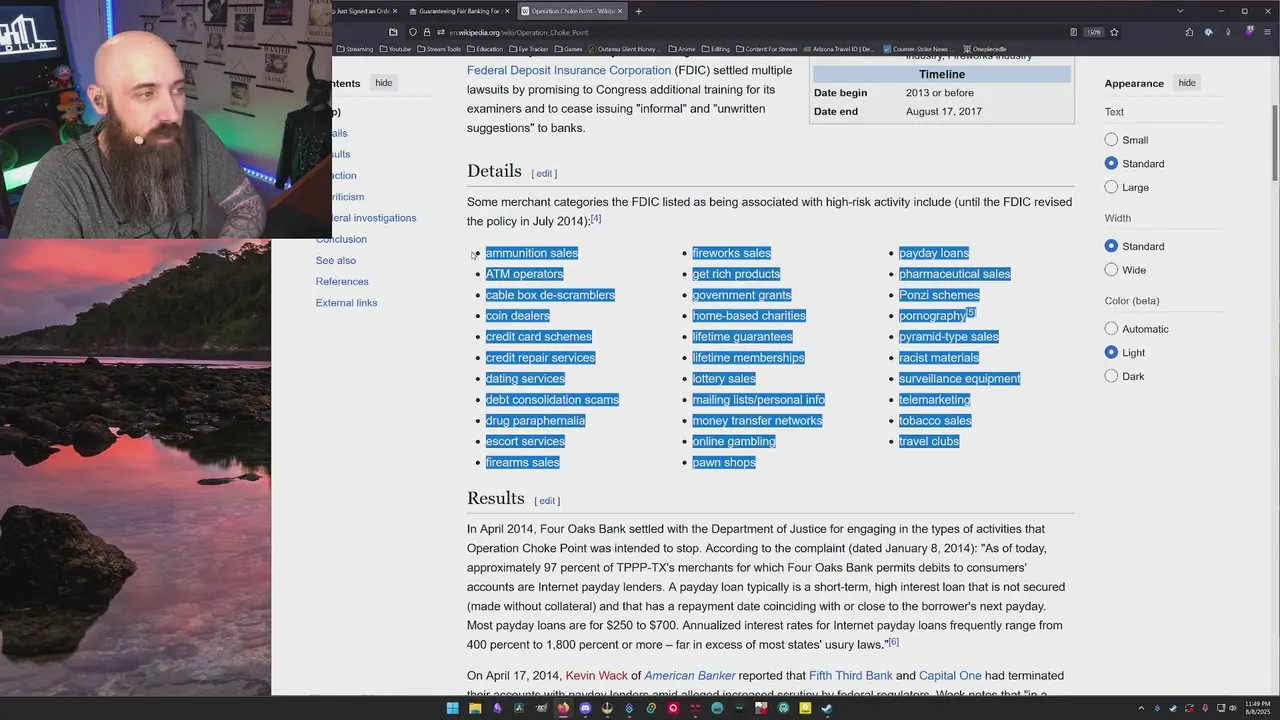Open the American Banker link

click(x=690, y=676)
